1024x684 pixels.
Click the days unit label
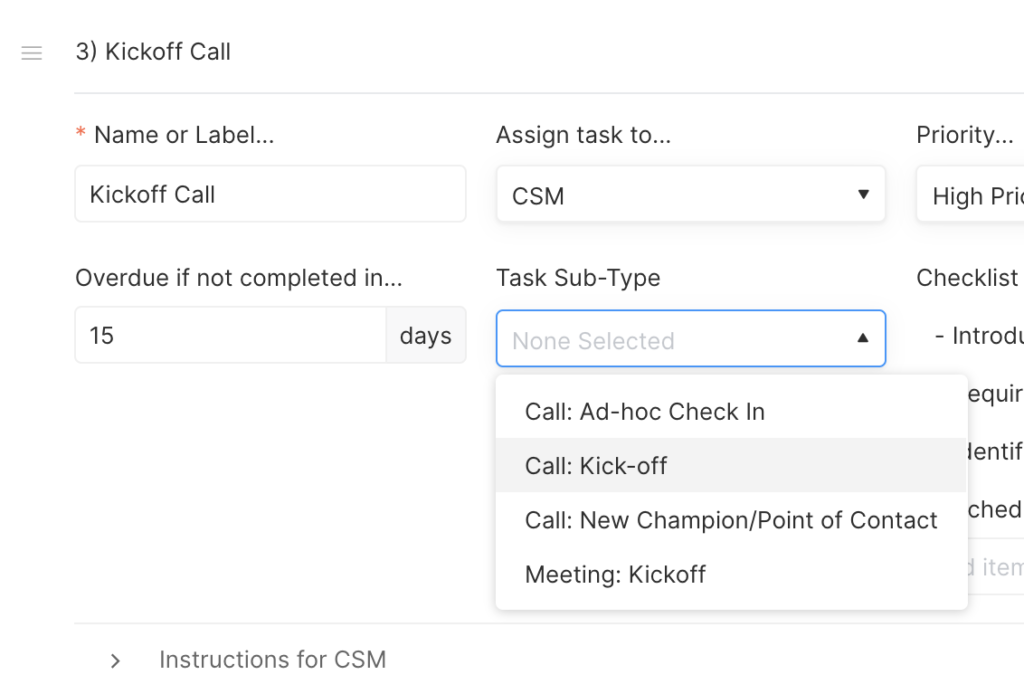click(x=426, y=335)
